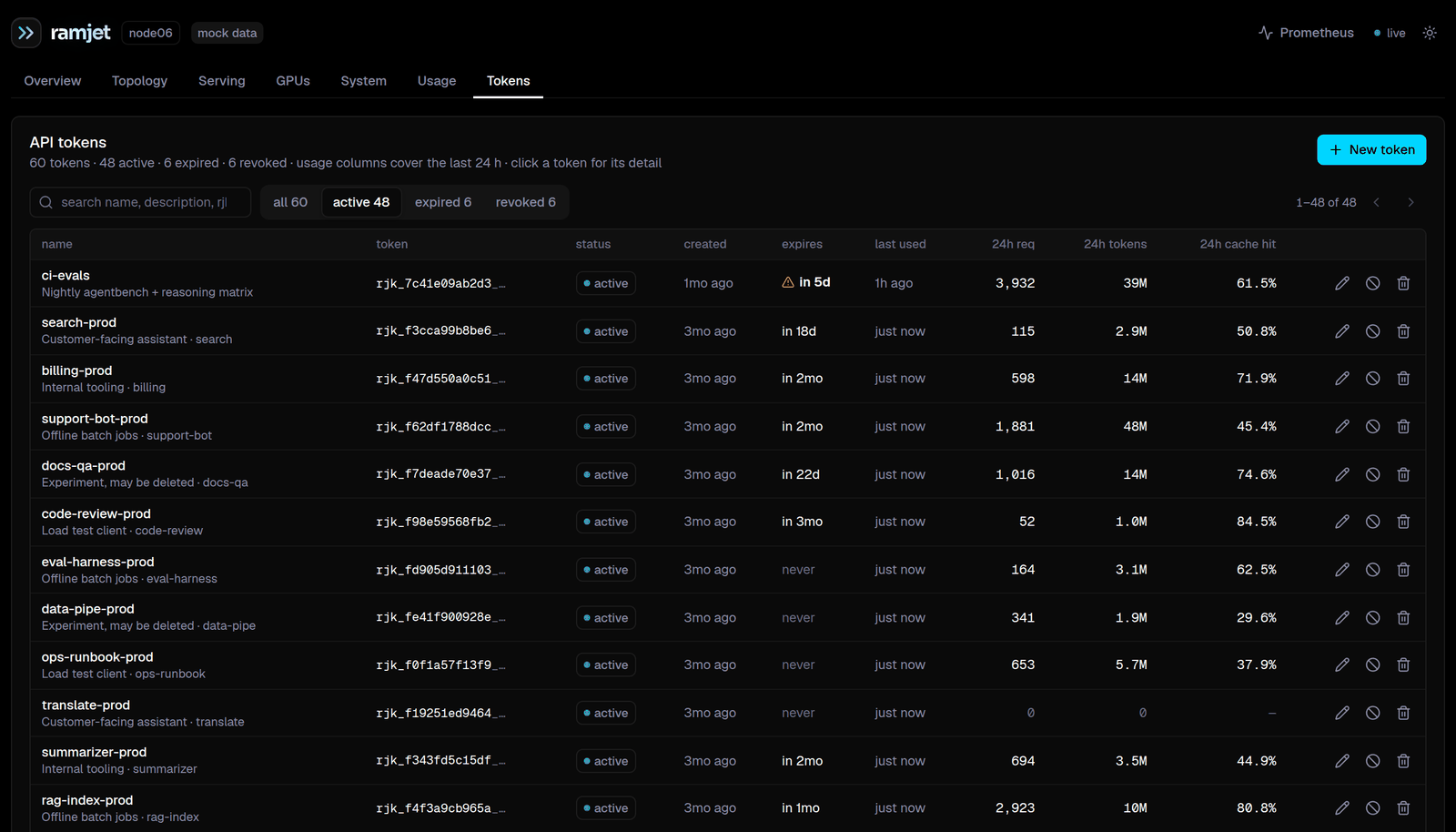Filter by expired 6 tokens
Viewport: 1456px width, 832px height.
point(443,202)
